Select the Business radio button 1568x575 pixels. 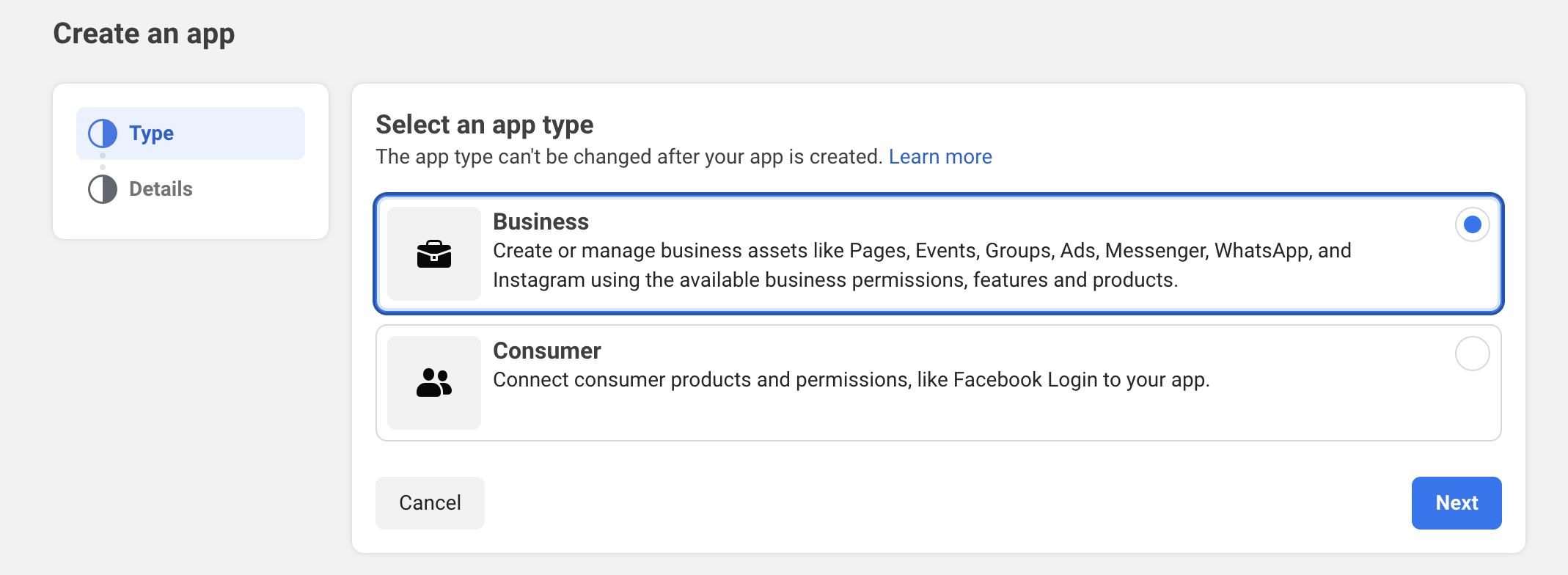click(1472, 224)
